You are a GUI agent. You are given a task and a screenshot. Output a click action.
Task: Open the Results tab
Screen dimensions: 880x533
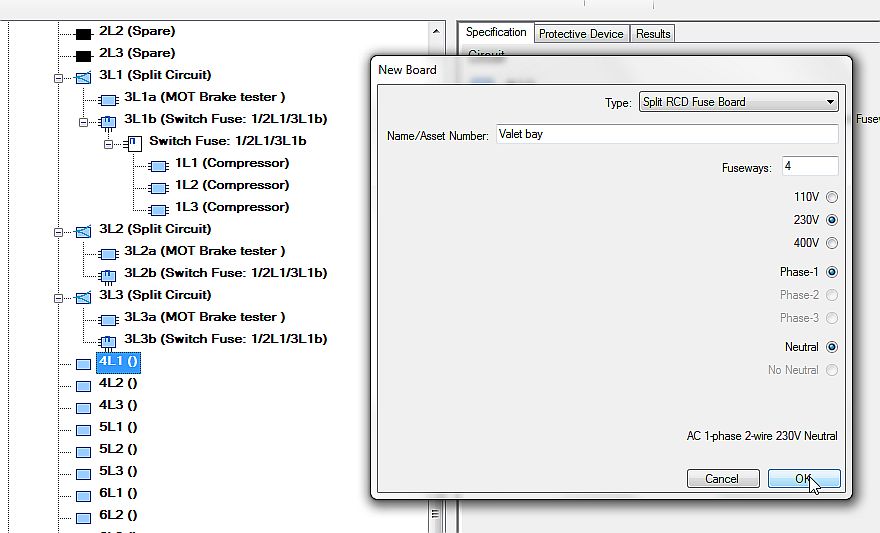click(653, 34)
